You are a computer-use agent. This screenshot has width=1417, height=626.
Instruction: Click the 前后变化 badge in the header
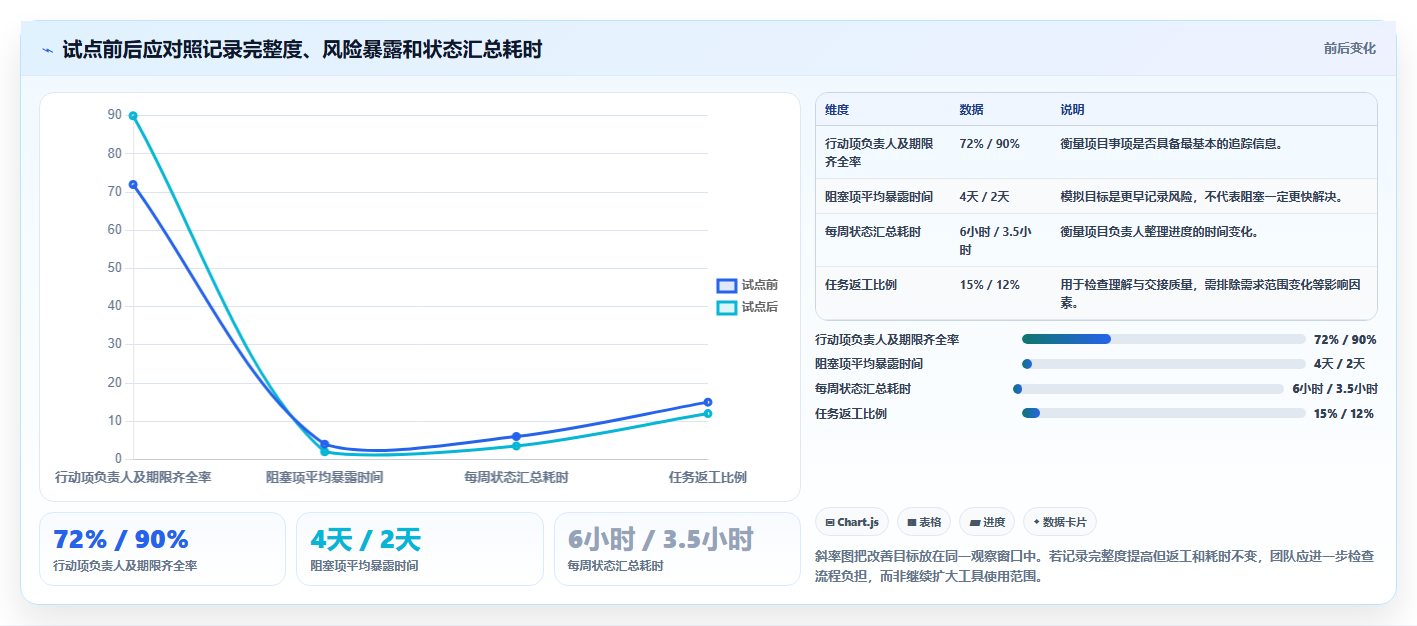1349,48
